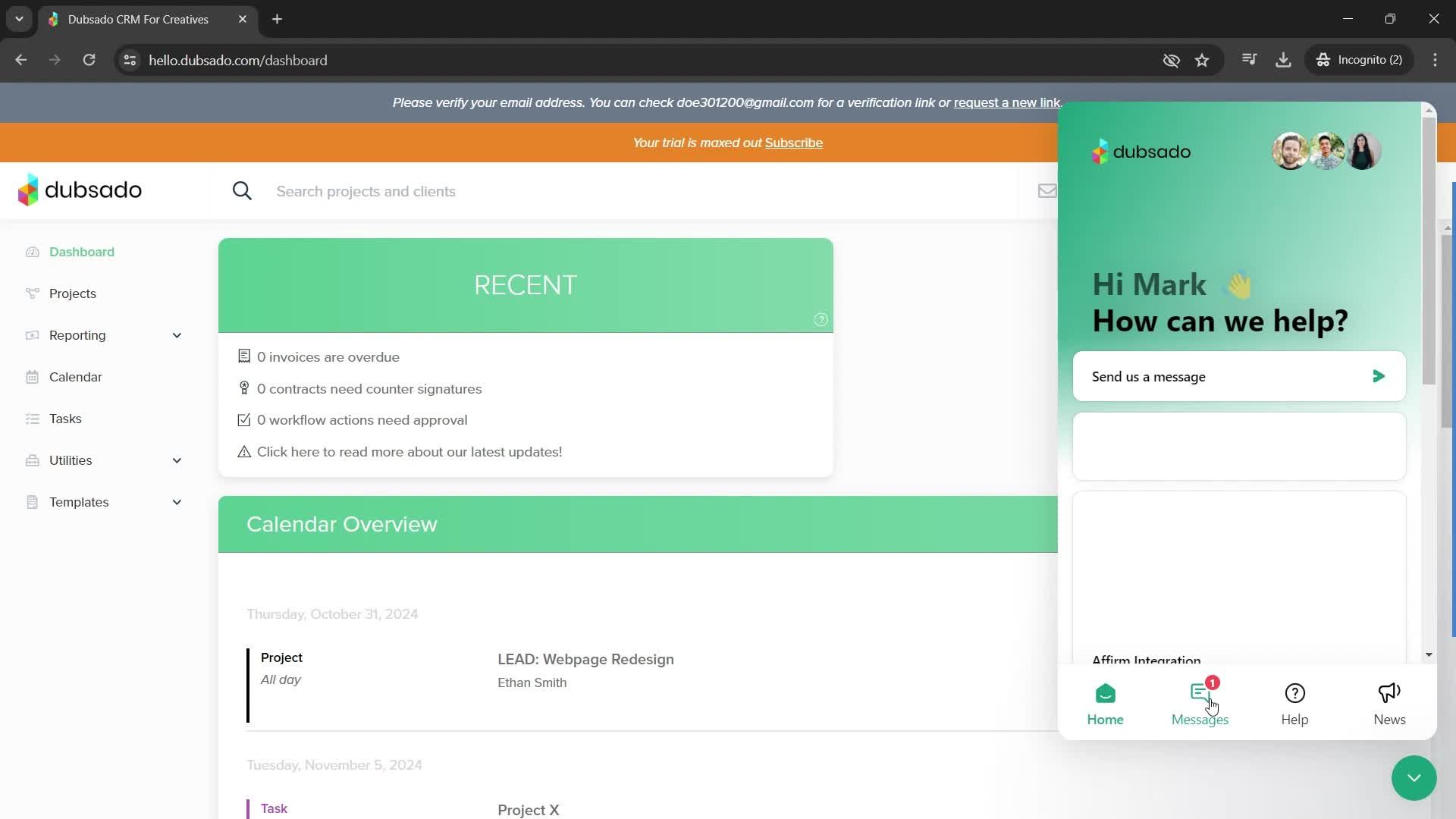
Task: Select Calendar in the sidebar
Action: (76, 377)
